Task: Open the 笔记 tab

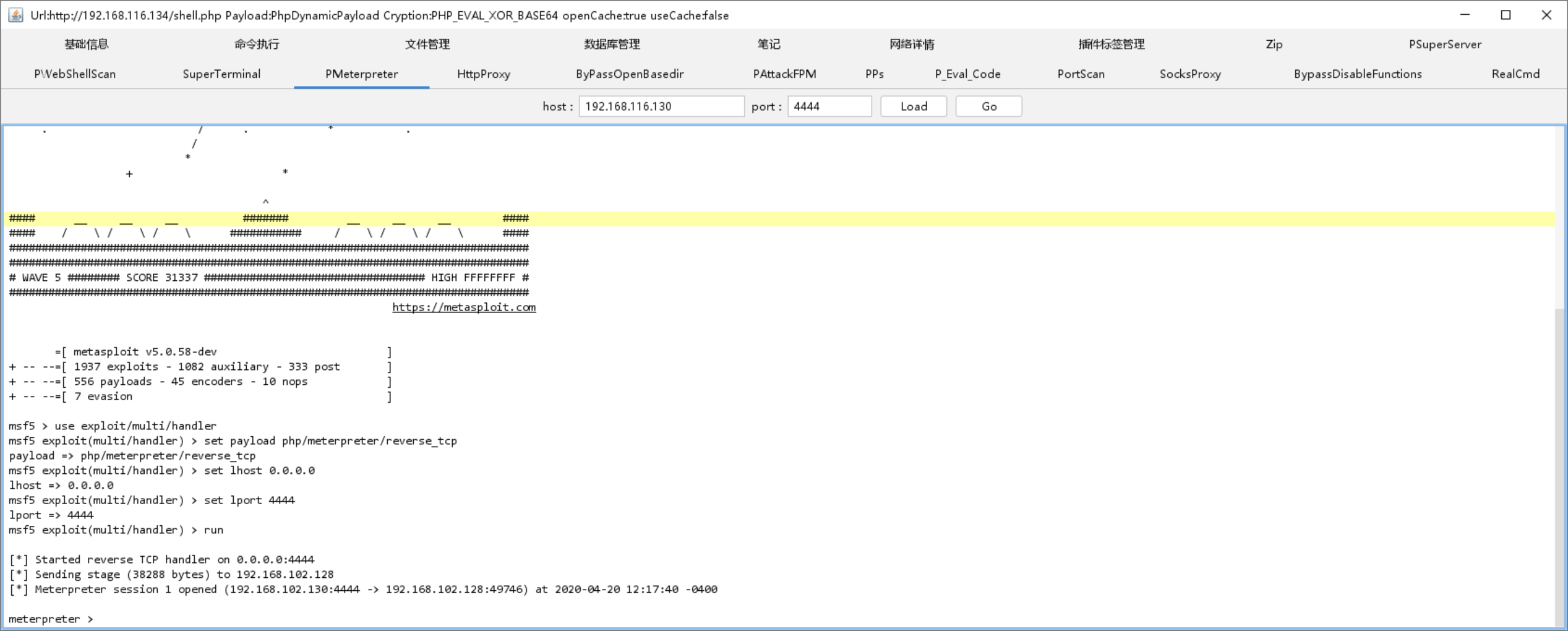Action: coord(769,44)
